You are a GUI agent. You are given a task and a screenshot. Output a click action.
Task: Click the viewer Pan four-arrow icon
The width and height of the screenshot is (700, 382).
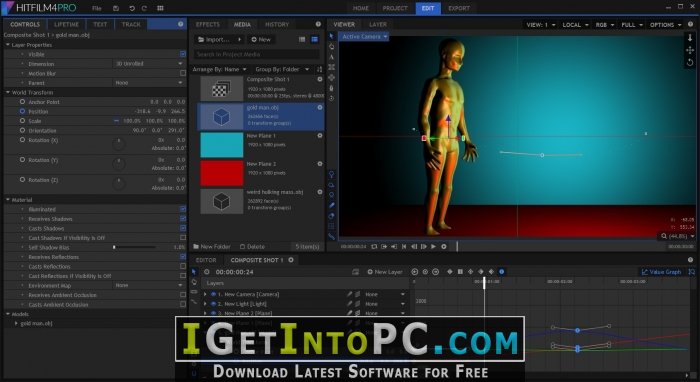[x=690, y=50]
